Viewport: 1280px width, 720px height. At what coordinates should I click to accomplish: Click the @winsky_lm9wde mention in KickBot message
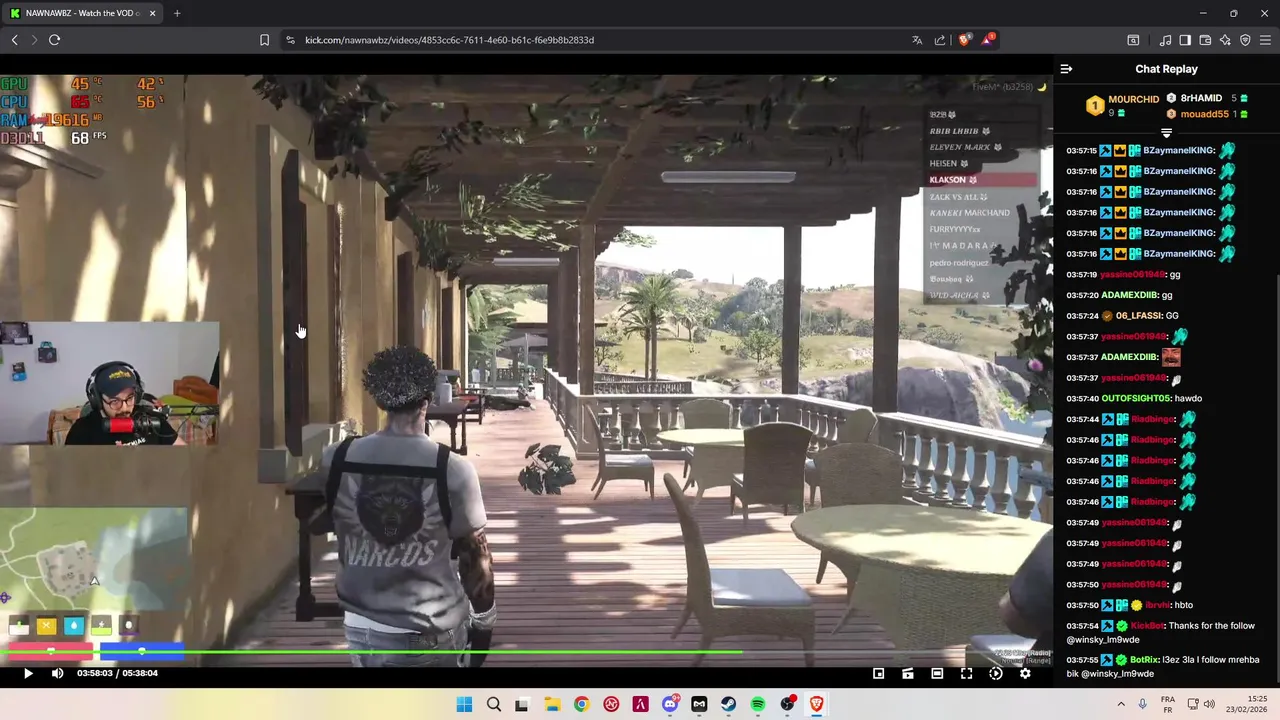point(1103,640)
